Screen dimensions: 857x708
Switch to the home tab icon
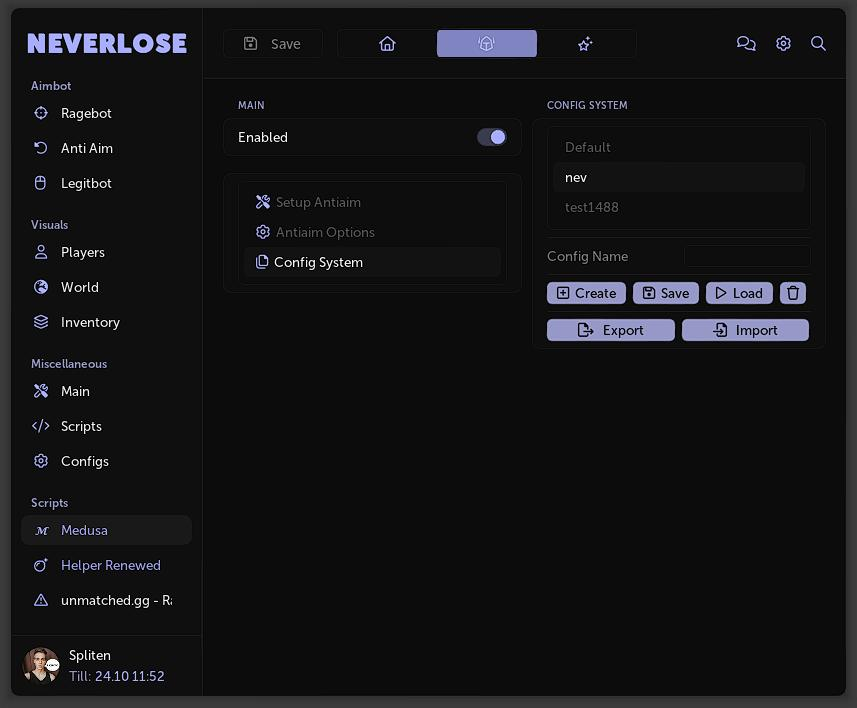coord(388,43)
